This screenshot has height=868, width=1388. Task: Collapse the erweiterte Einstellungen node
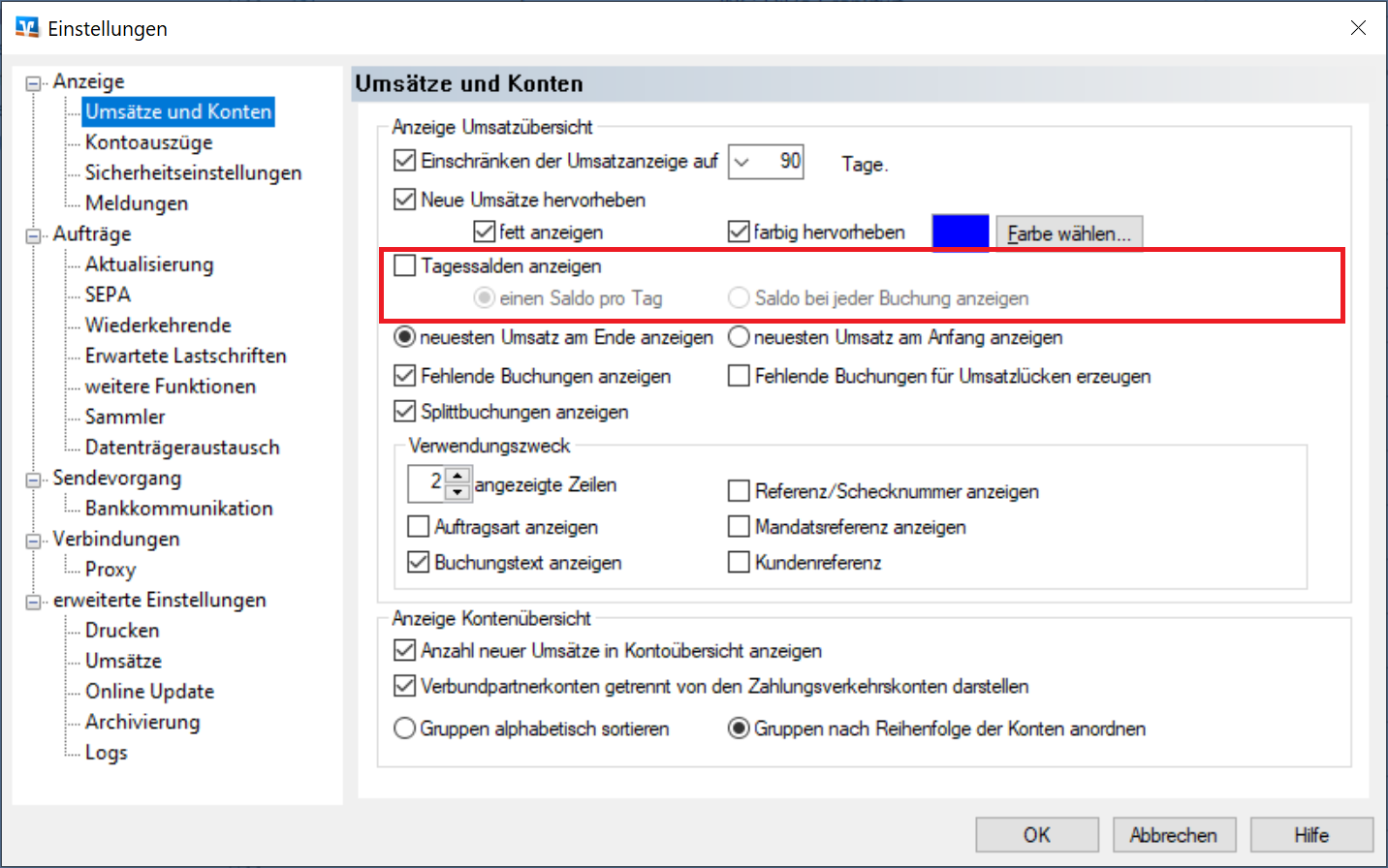tap(34, 602)
